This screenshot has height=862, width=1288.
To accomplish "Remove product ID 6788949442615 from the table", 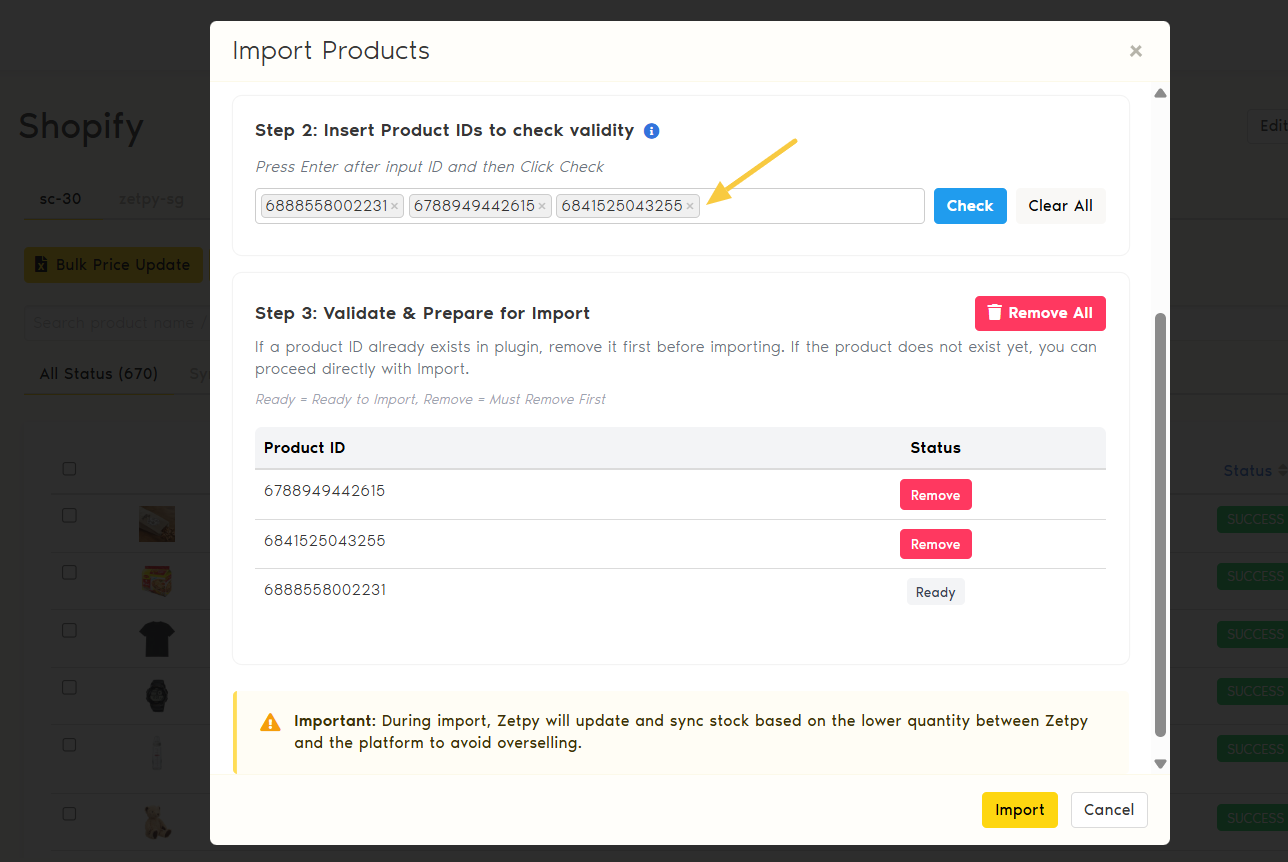I will pyautogui.click(x=935, y=495).
